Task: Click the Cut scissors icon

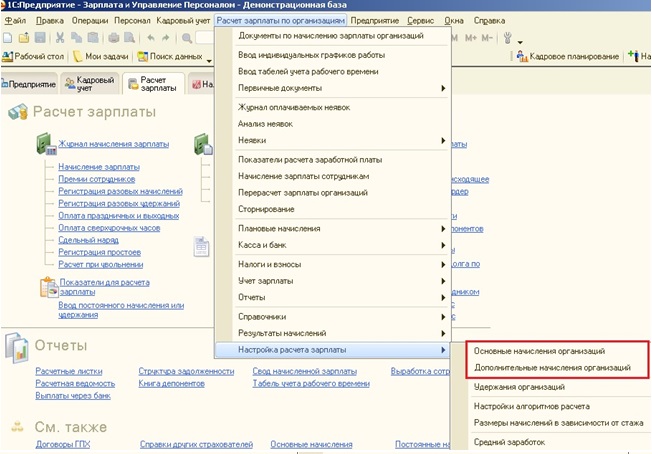Action: [x=60, y=38]
